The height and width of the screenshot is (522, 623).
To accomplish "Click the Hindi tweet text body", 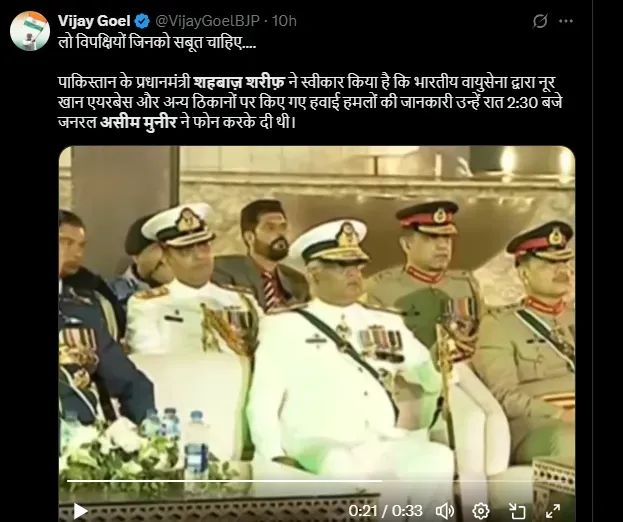I will [310, 102].
